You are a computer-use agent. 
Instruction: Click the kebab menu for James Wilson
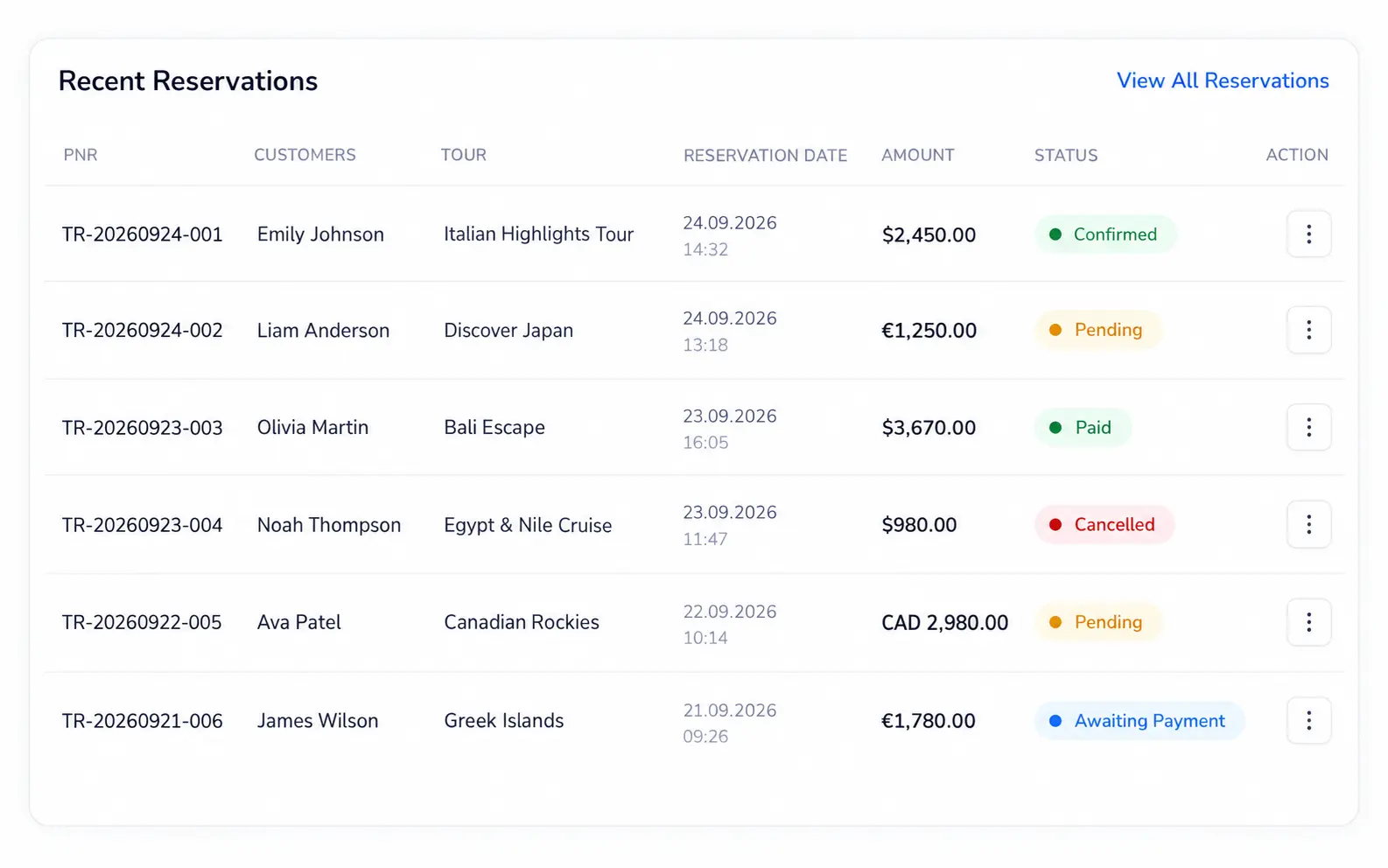point(1308,720)
